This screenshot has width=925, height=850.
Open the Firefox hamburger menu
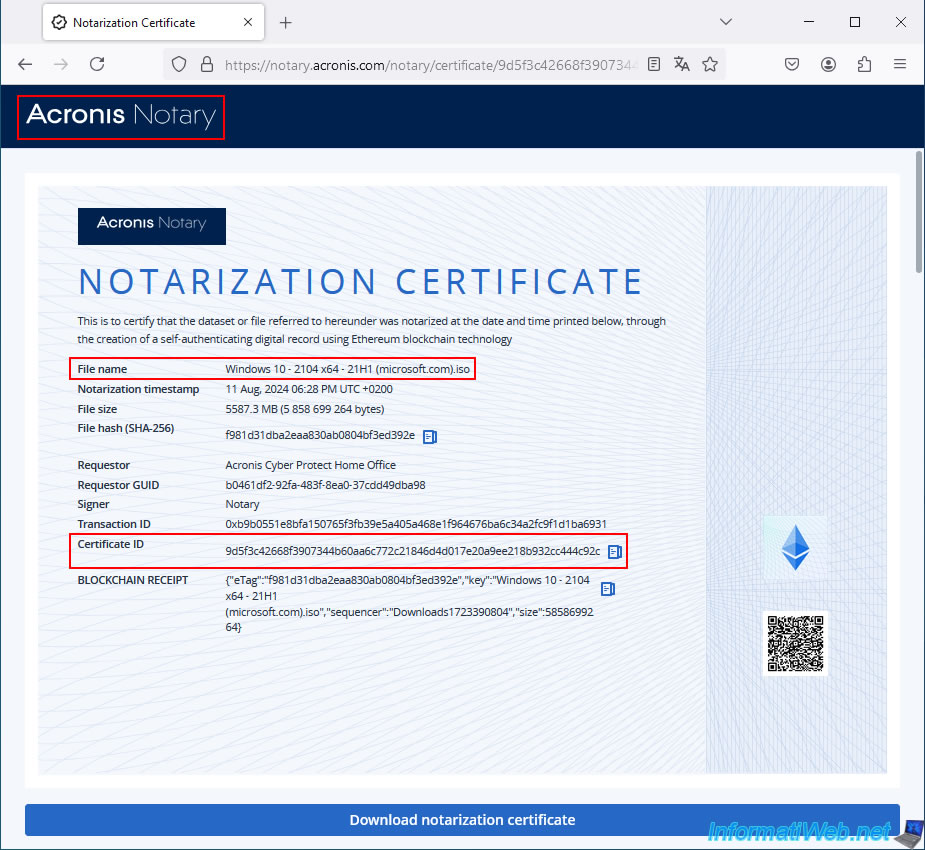900,64
